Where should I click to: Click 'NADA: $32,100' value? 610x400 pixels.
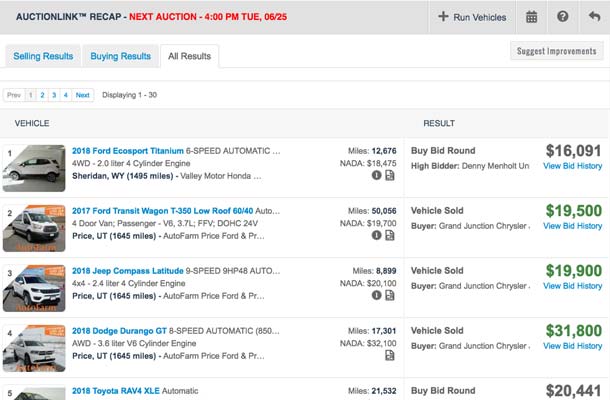tap(368, 343)
